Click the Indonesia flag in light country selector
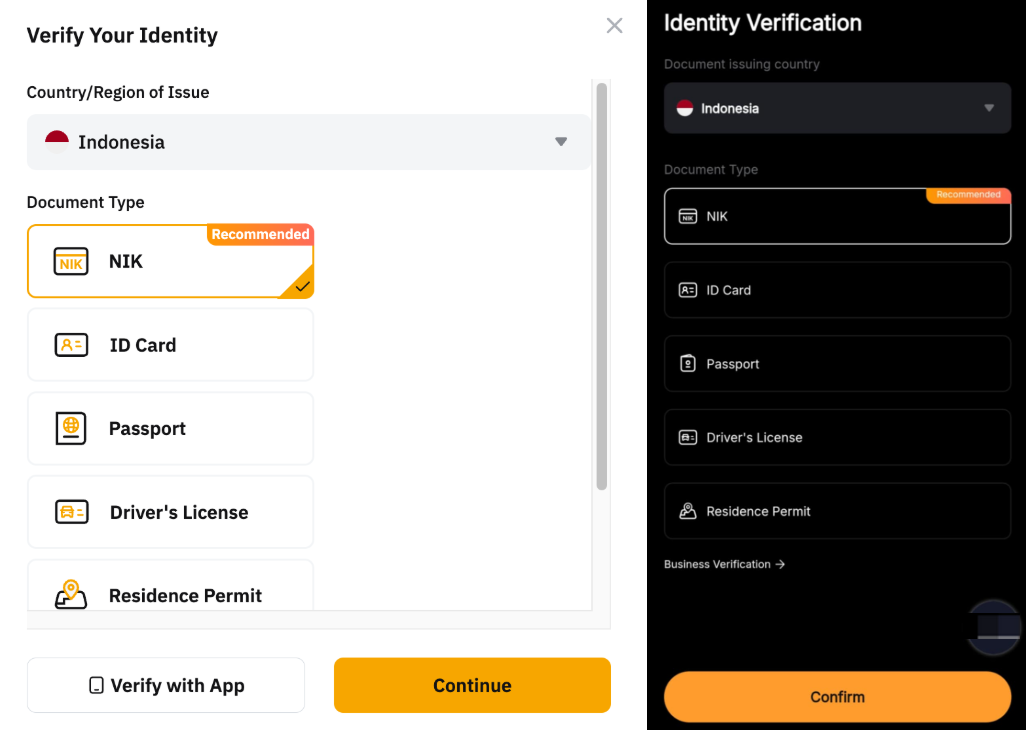The height and width of the screenshot is (730, 1026). [x=57, y=142]
